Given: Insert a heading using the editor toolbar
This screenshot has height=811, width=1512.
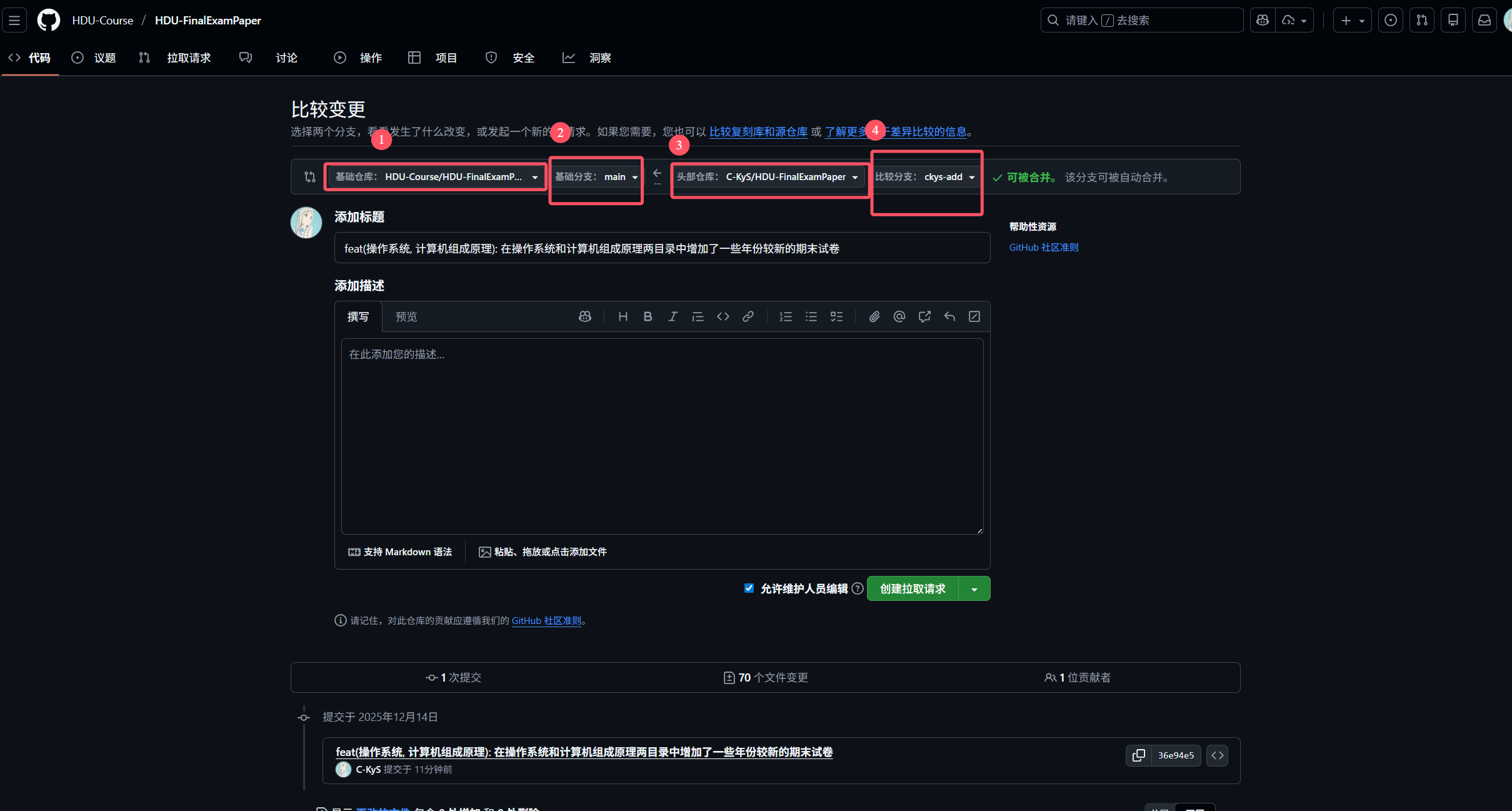Looking at the screenshot, I should [622, 316].
